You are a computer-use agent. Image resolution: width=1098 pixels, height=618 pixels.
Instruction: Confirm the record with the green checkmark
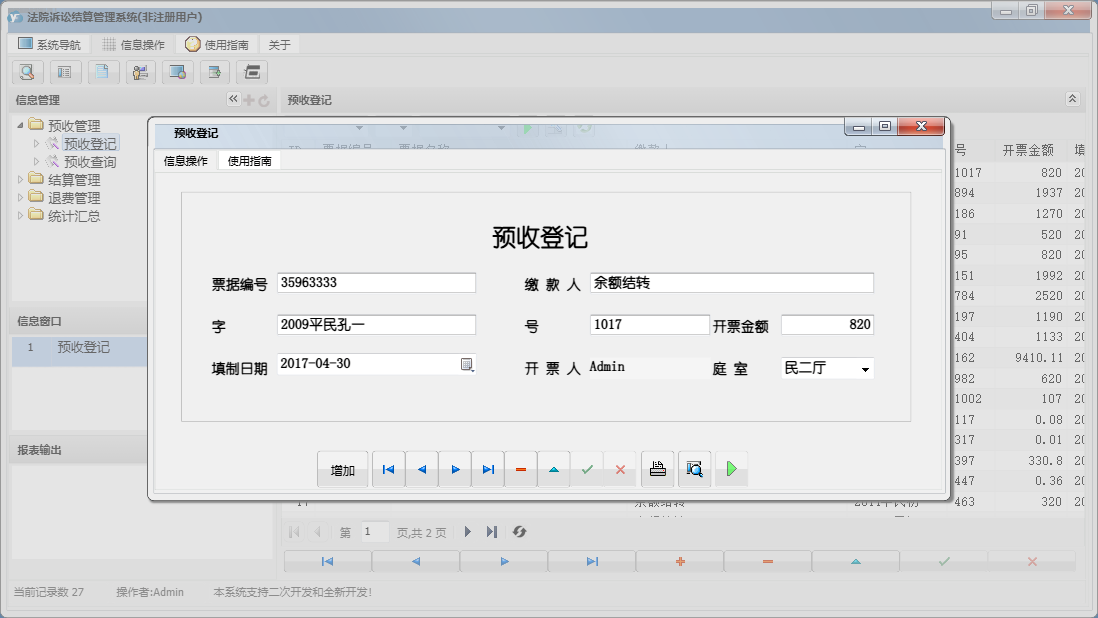click(x=587, y=468)
